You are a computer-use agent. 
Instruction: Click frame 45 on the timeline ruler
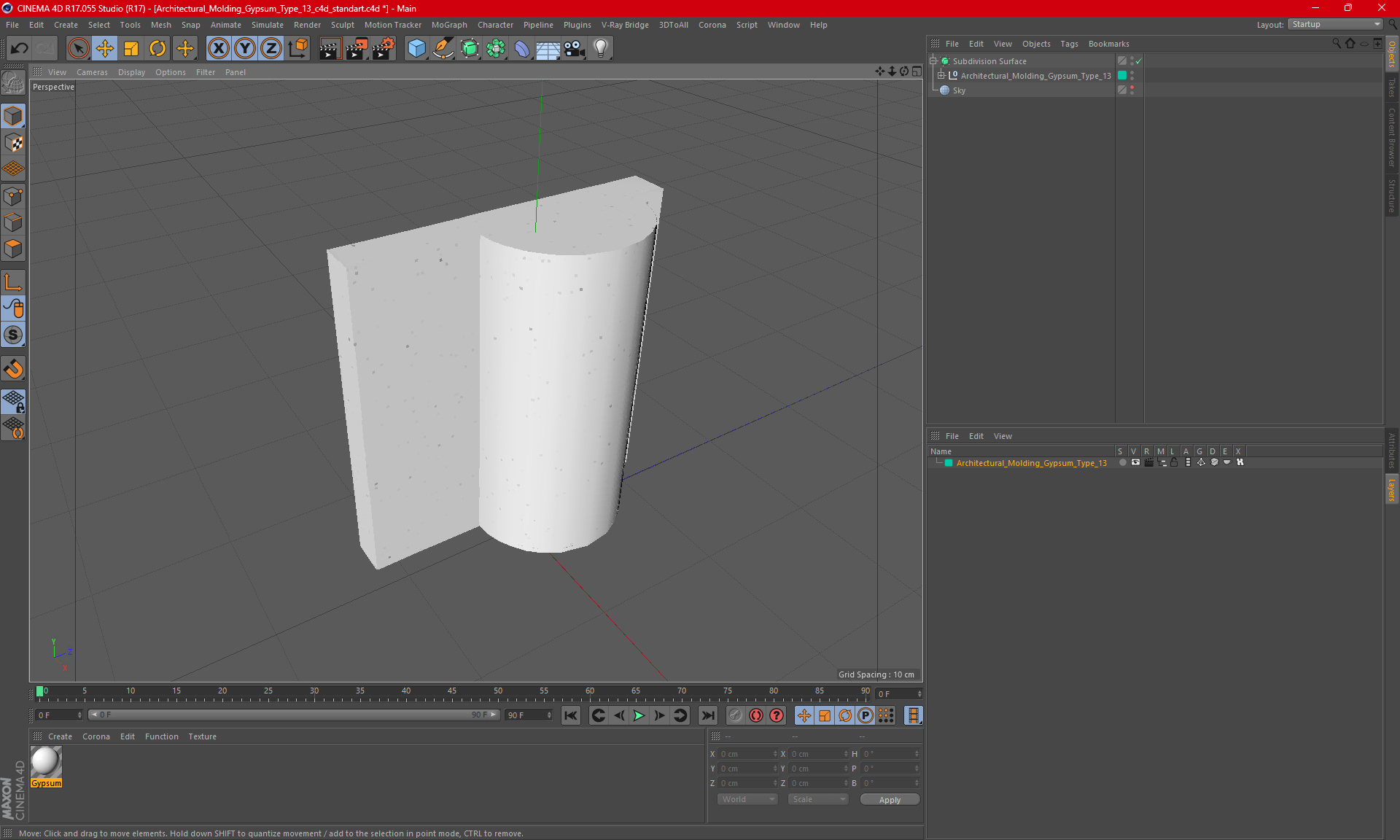[x=452, y=691]
